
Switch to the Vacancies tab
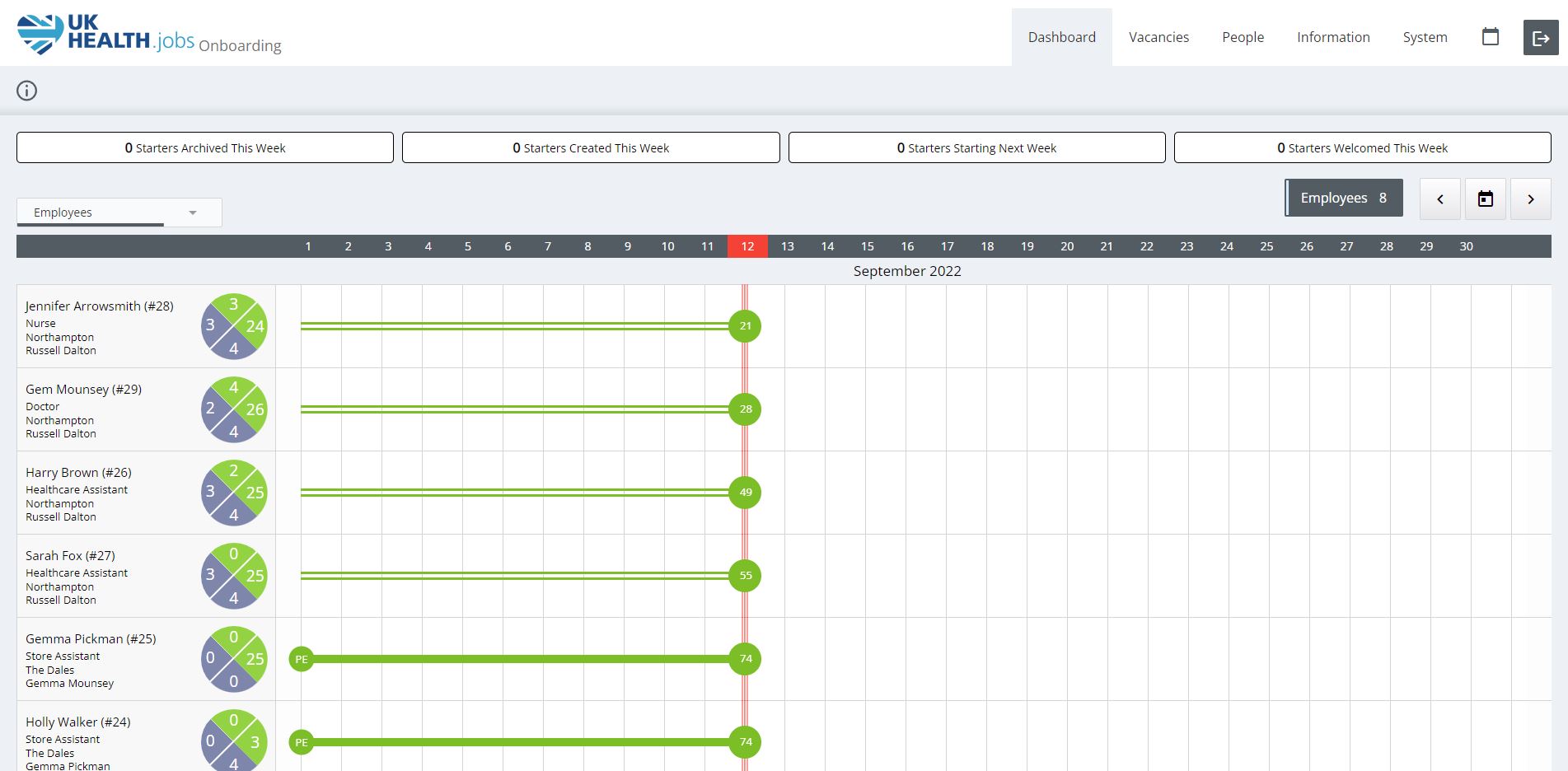click(x=1158, y=37)
